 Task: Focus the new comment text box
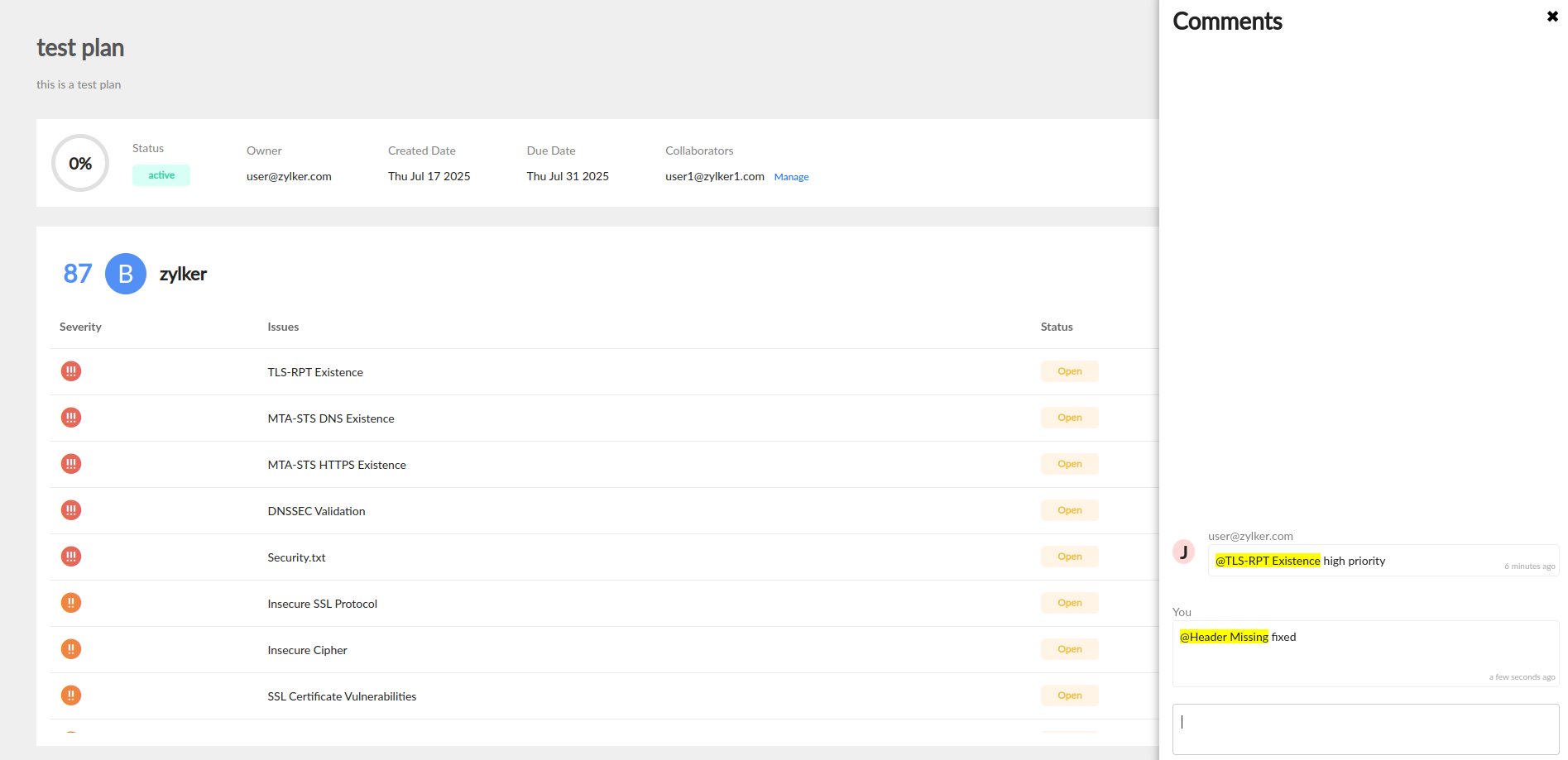pos(1365,729)
